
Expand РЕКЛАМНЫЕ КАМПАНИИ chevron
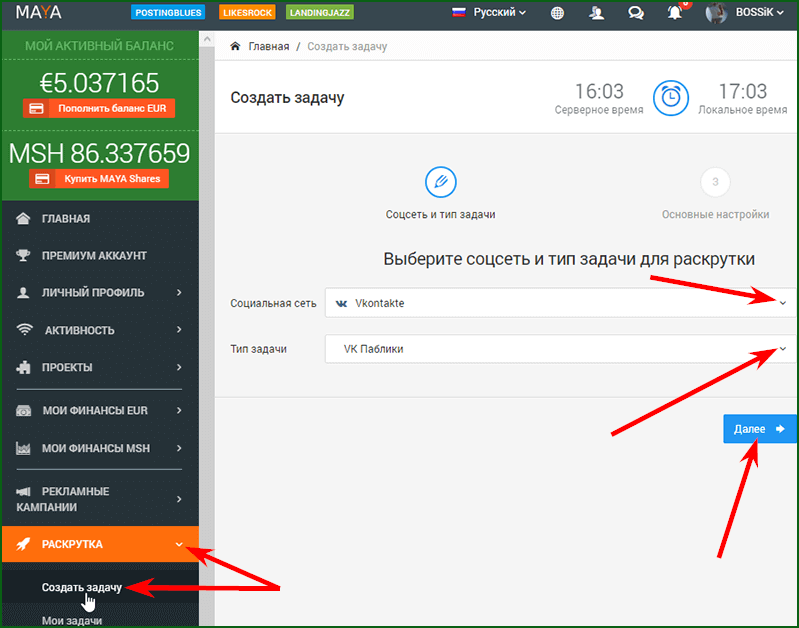pos(179,499)
